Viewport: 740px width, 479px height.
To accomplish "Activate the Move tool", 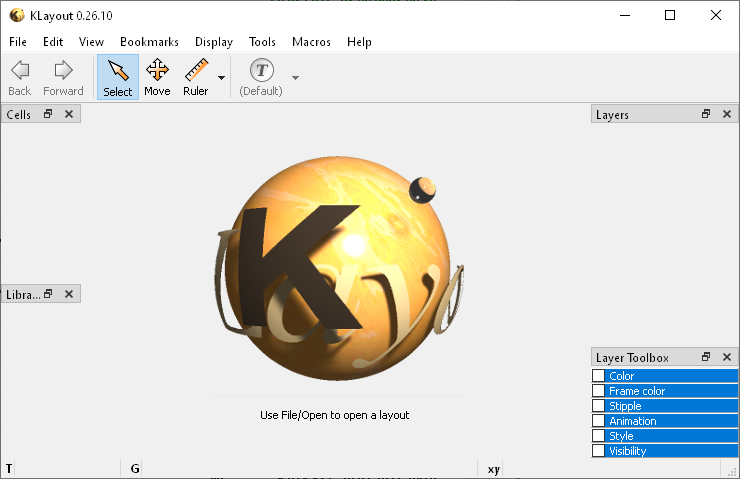I will [x=157, y=77].
